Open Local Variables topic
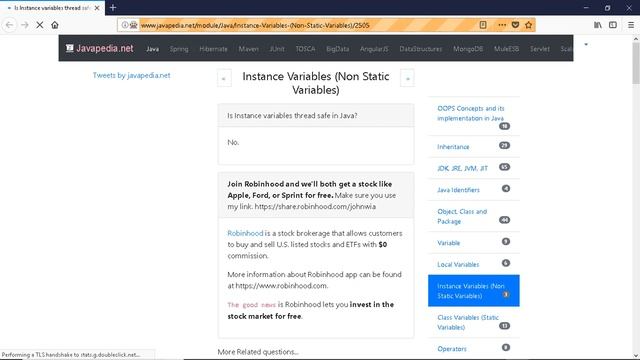This screenshot has width=640, height=360. pyautogui.click(x=458, y=264)
